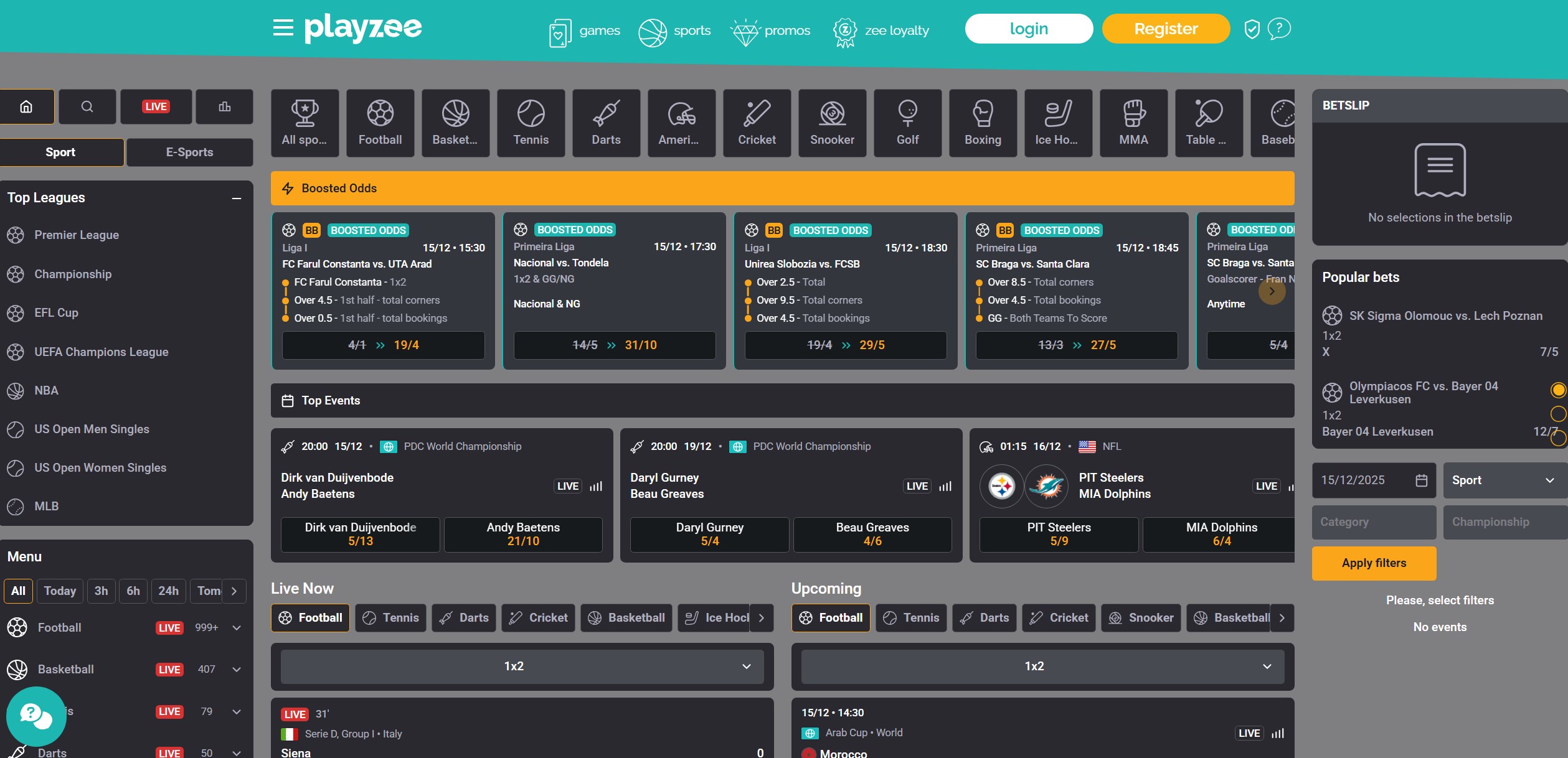Screen dimensions: 1568x758
Task: Open the Boxing sport category
Action: (983, 123)
